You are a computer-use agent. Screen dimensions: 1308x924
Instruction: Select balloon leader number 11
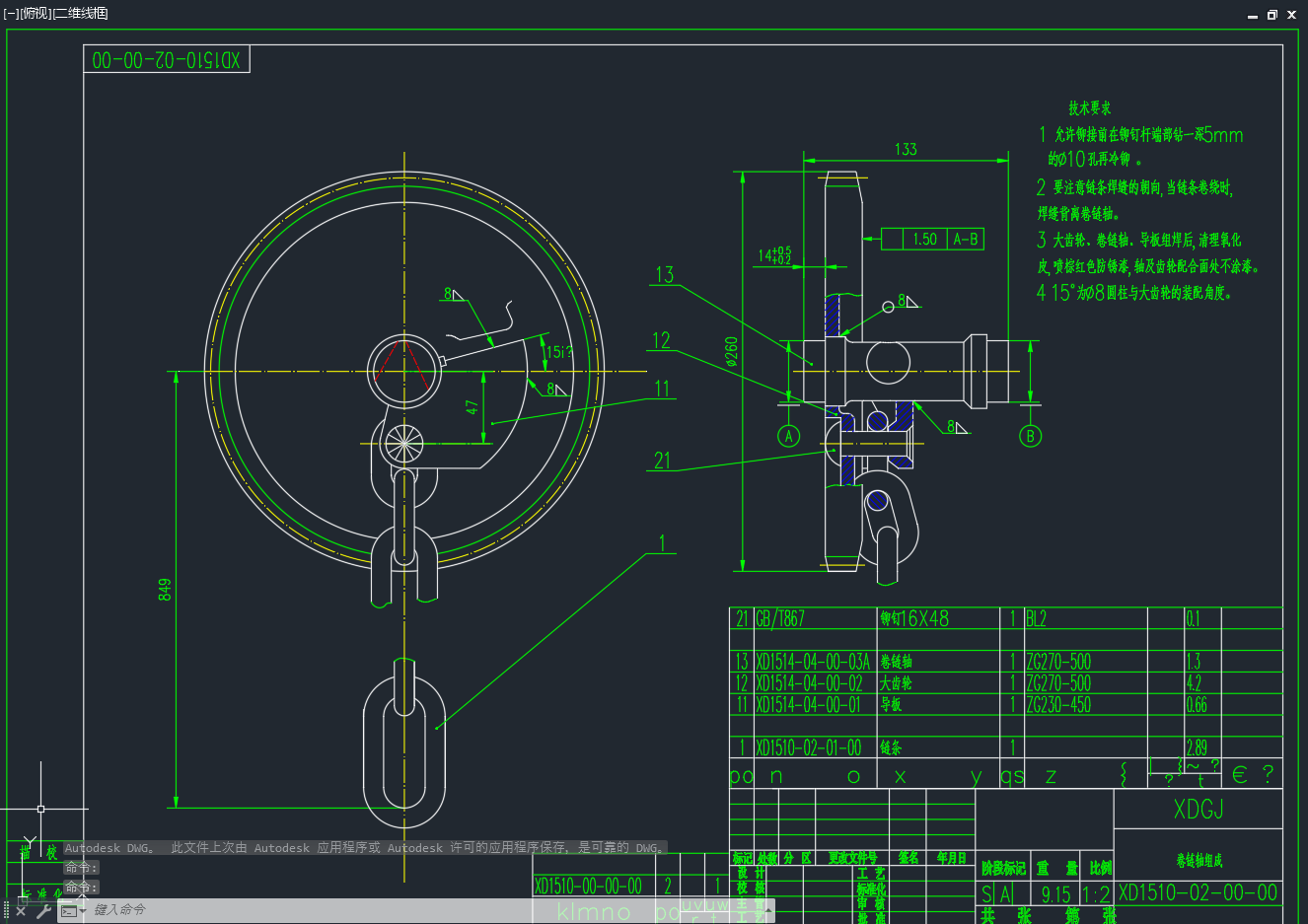tap(662, 389)
